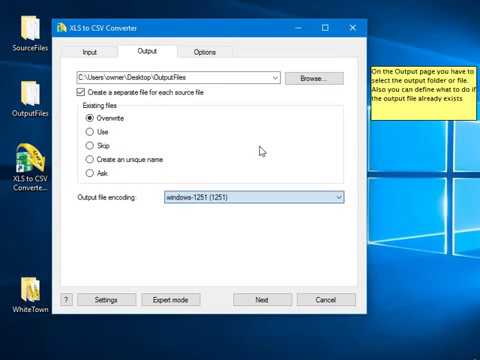Toggle Create a separate file for each source file
This screenshot has height=360, width=480.
140,92
